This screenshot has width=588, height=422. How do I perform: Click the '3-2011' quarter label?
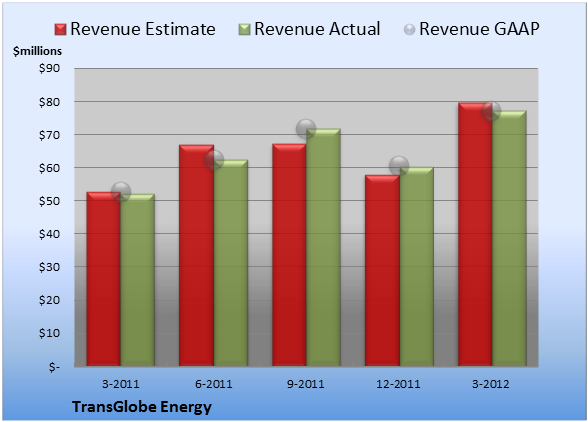[x=121, y=384]
